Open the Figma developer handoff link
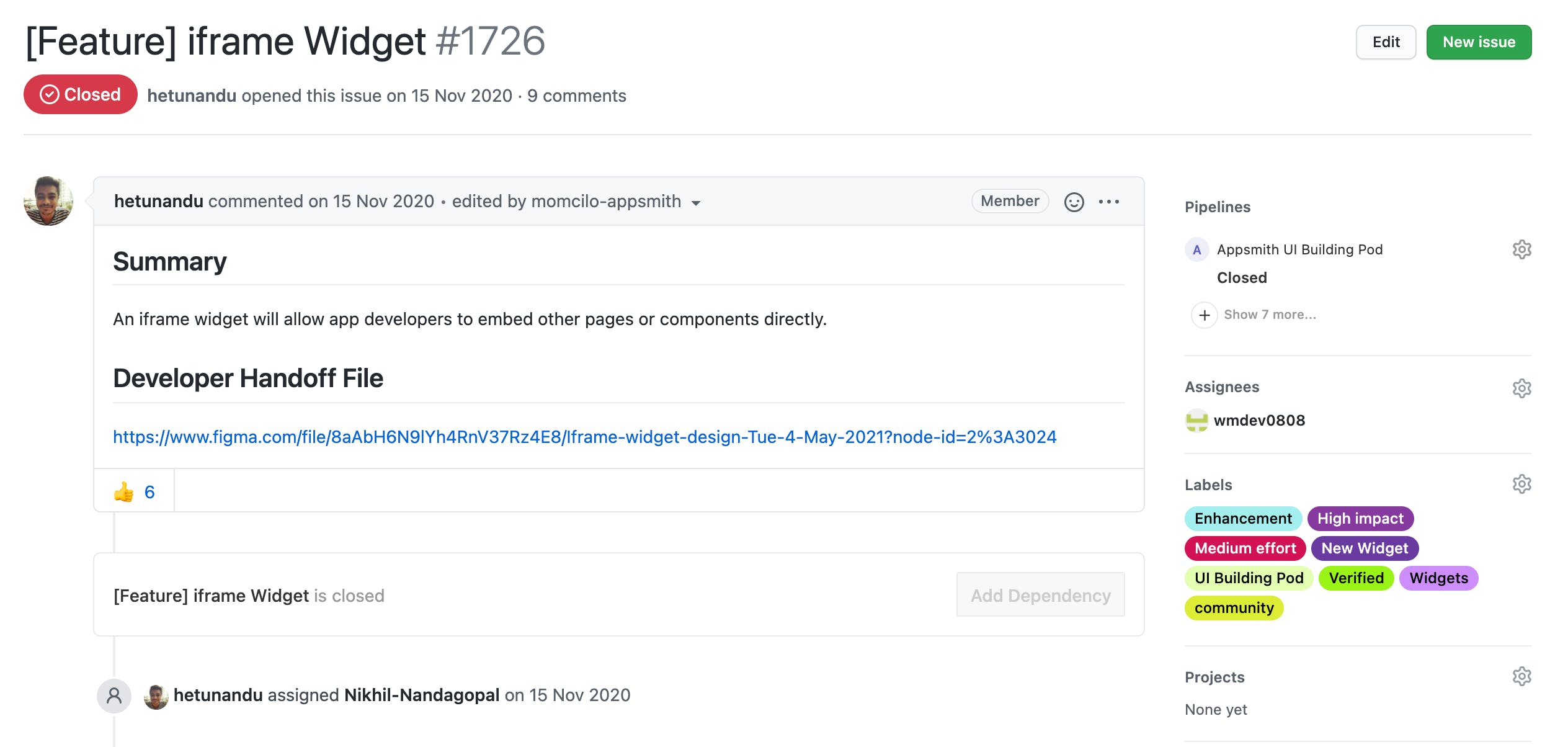 click(x=584, y=437)
